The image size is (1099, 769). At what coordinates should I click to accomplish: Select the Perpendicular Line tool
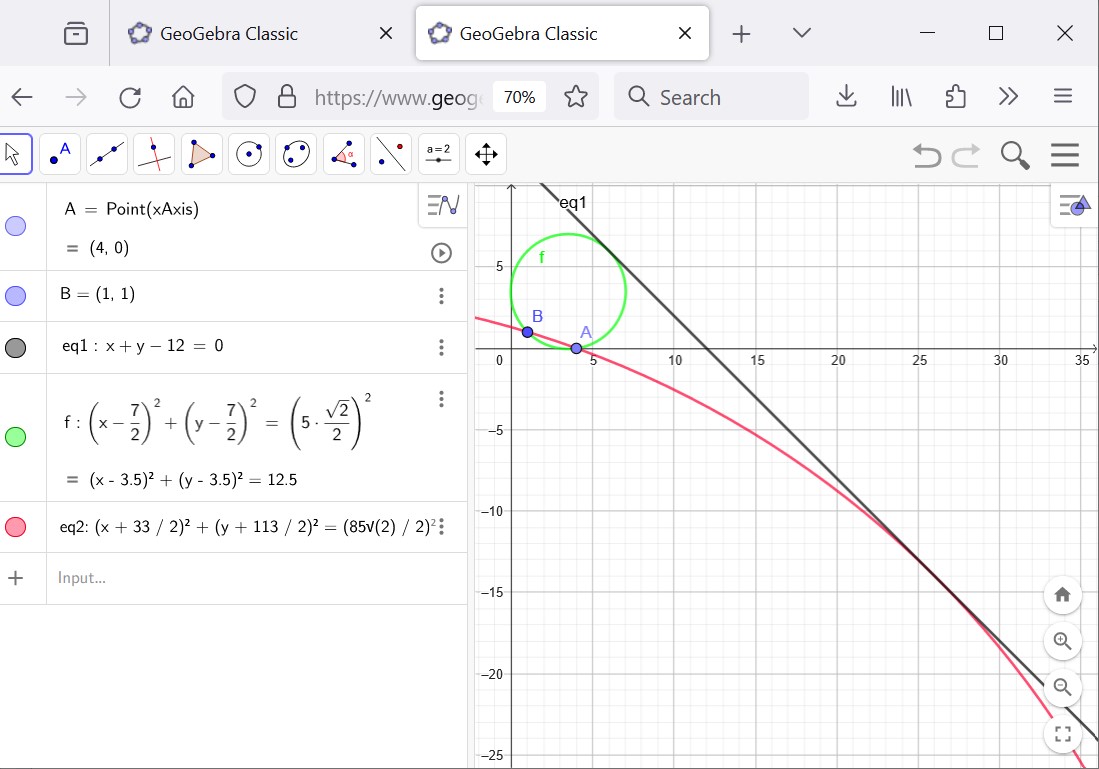154,154
